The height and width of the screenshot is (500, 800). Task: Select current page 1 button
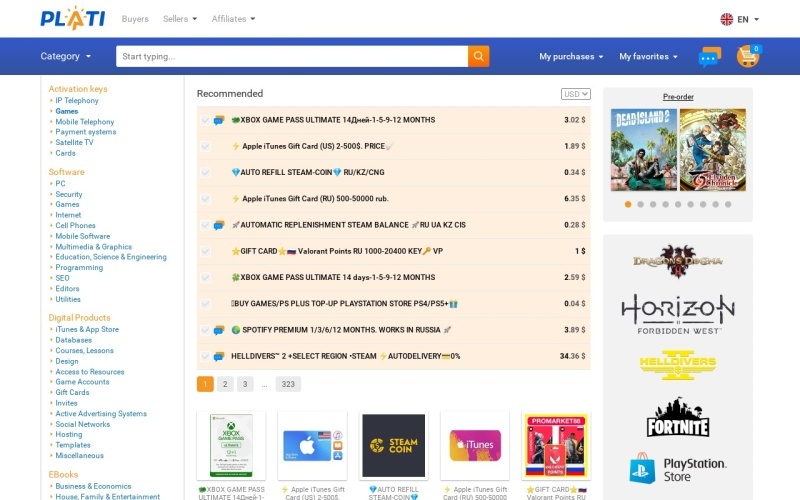[205, 384]
